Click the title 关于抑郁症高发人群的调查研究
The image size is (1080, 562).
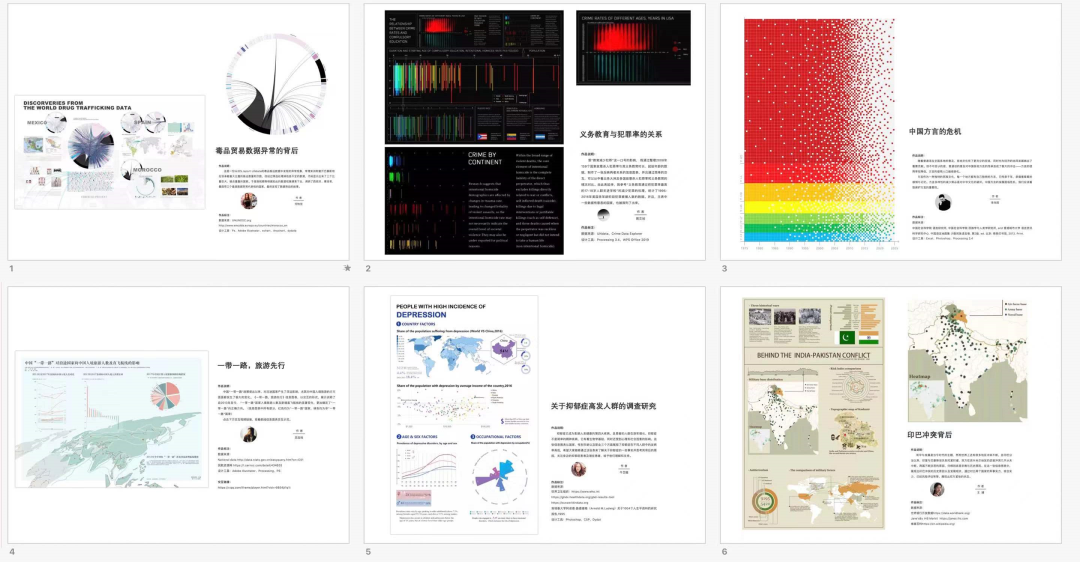(x=603, y=406)
